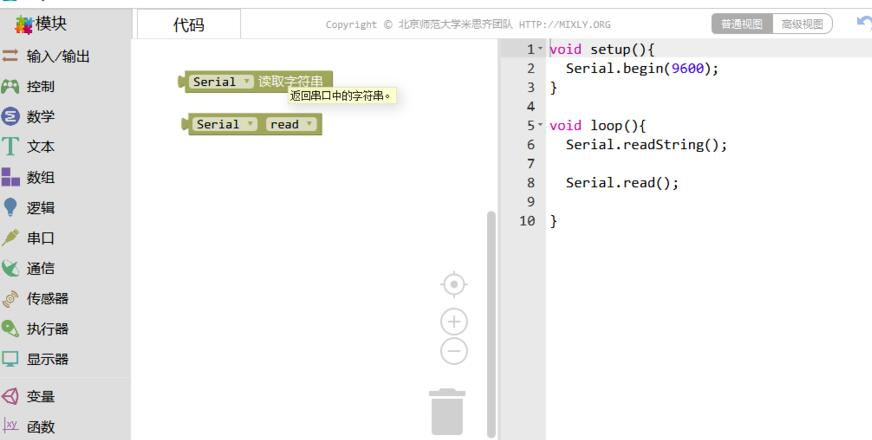Click code line Serial.read();
The image size is (872, 440).
622,182
